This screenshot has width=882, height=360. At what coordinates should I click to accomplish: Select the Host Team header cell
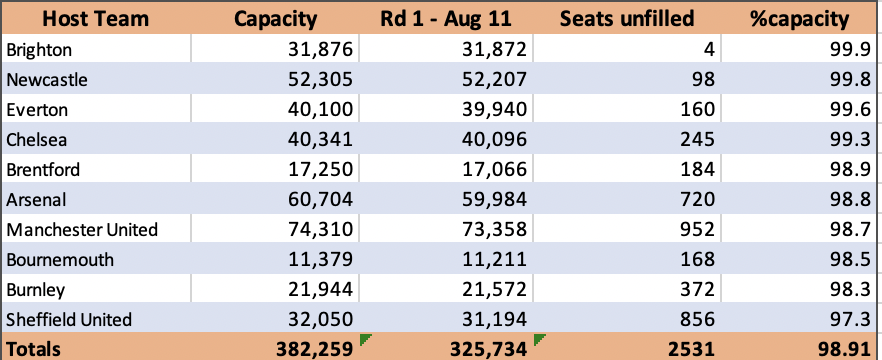tap(96, 19)
